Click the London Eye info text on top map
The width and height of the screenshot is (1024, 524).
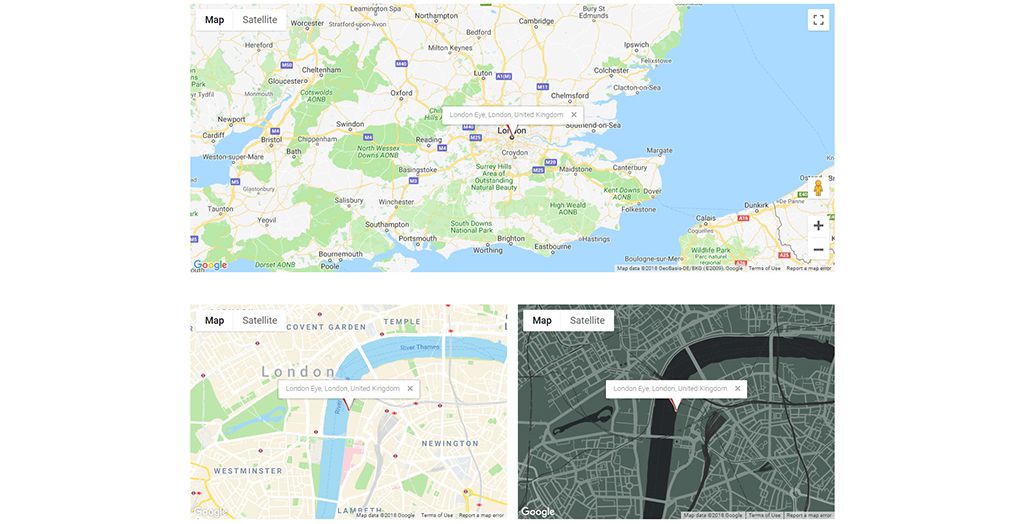[x=506, y=114]
